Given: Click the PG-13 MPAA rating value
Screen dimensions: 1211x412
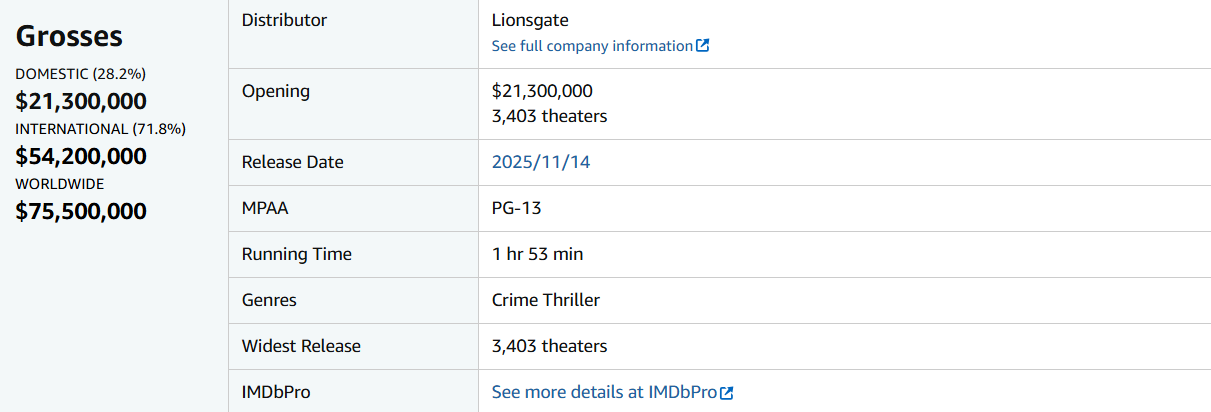Looking at the screenshot, I should pyautogui.click(x=517, y=208).
